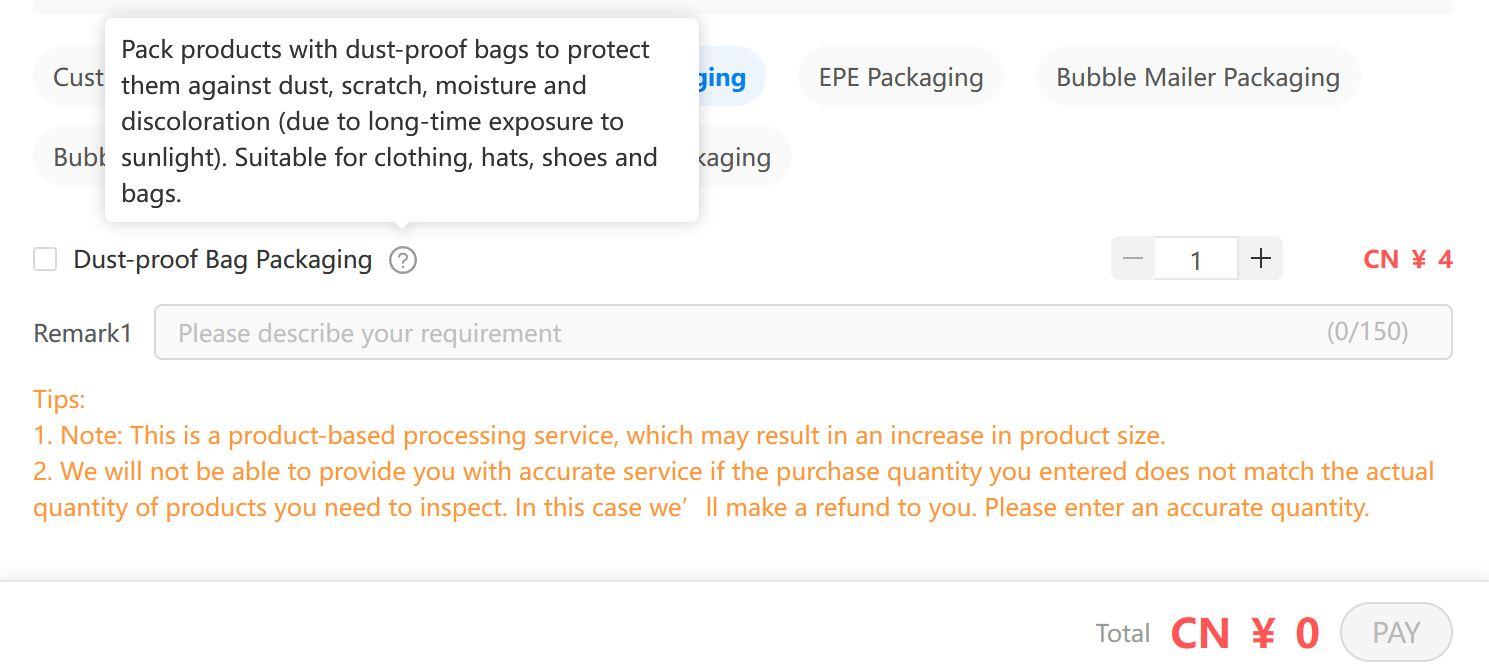Select the EPE Packaging option

(x=901, y=77)
